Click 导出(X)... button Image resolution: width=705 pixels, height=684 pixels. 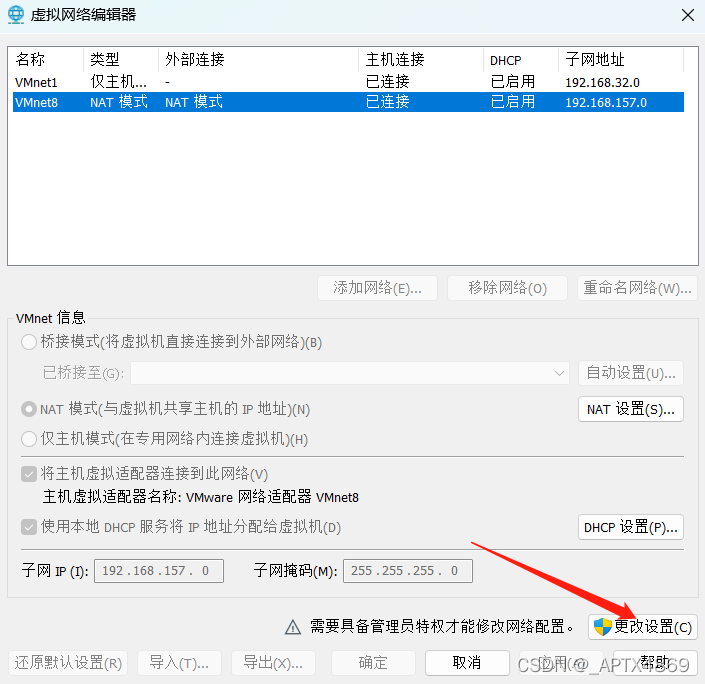(x=273, y=663)
